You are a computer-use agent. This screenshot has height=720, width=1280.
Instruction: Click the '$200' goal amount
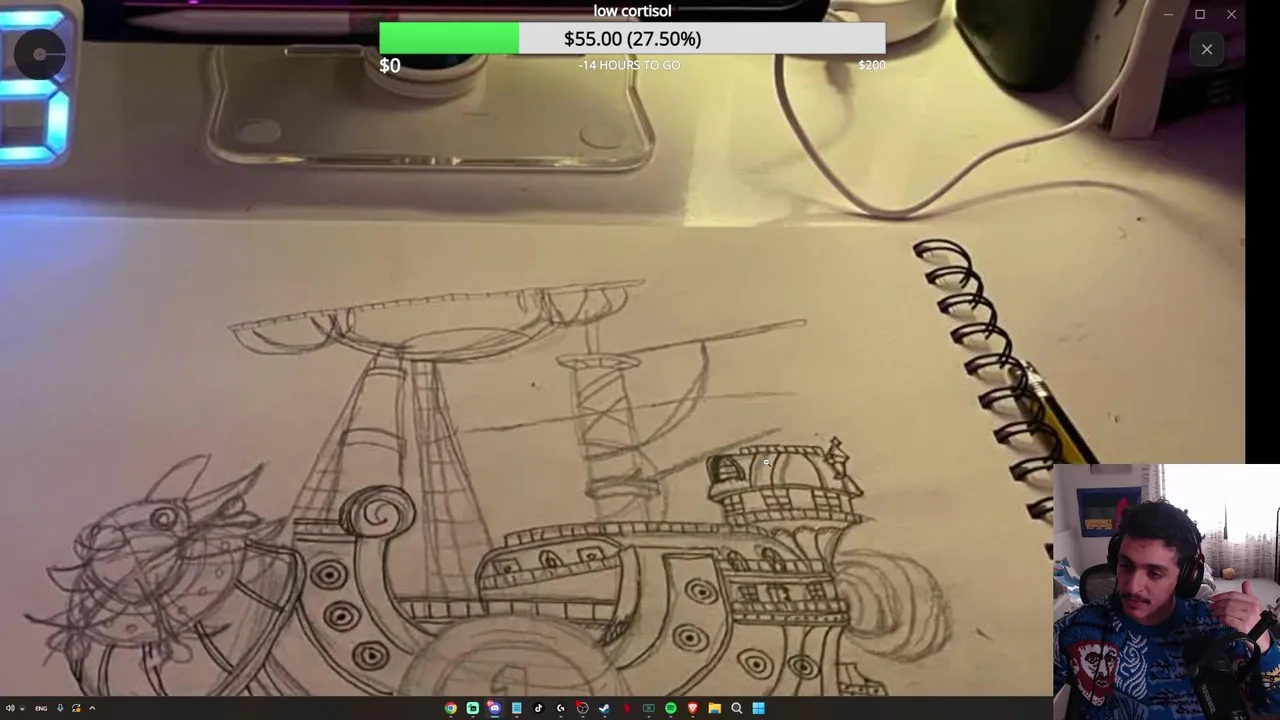(872, 65)
